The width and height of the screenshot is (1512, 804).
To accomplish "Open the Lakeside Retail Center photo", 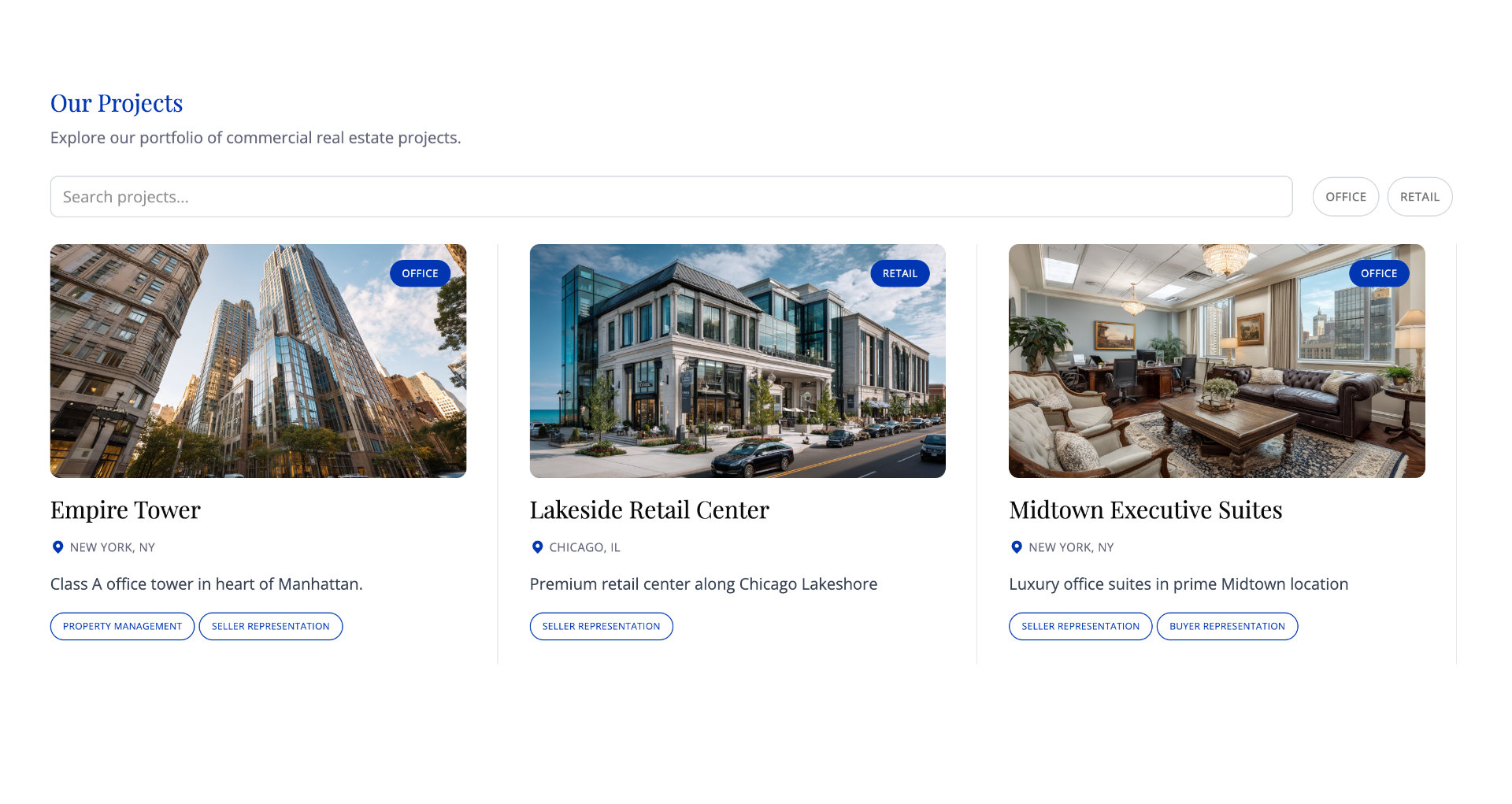I will (x=737, y=361).
